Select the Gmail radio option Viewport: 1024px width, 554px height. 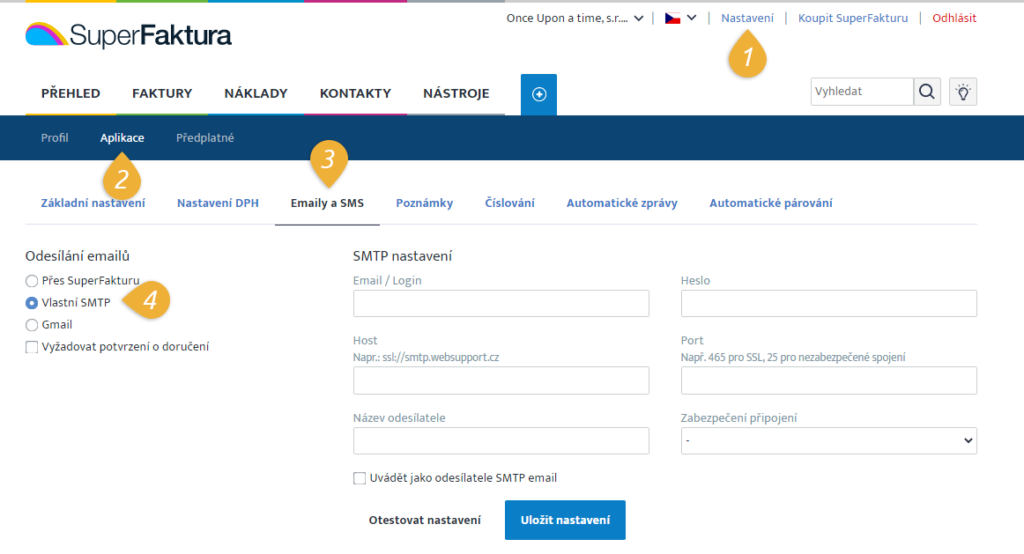click(31, 325)
